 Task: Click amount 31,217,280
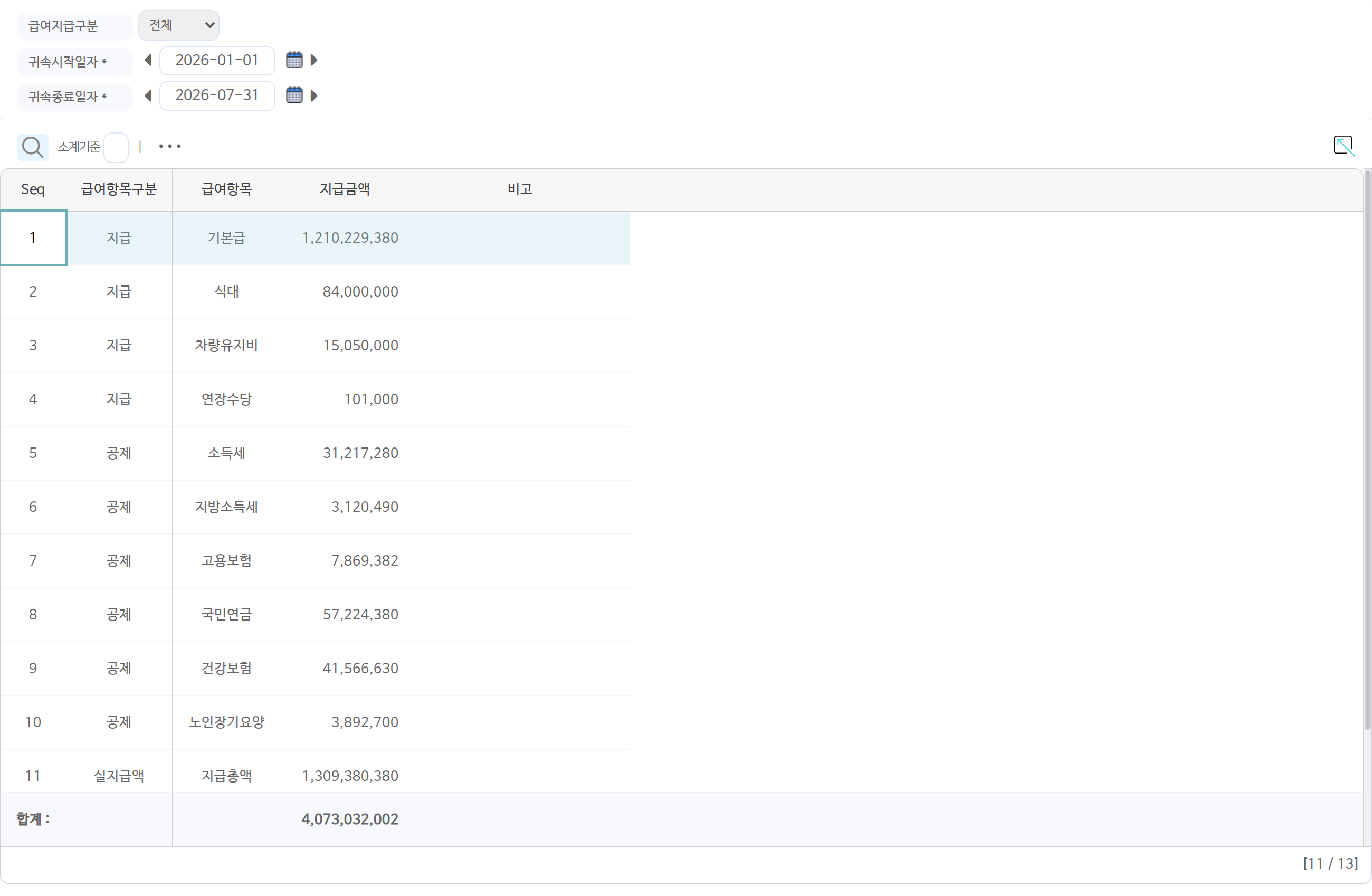click(361, 453)
